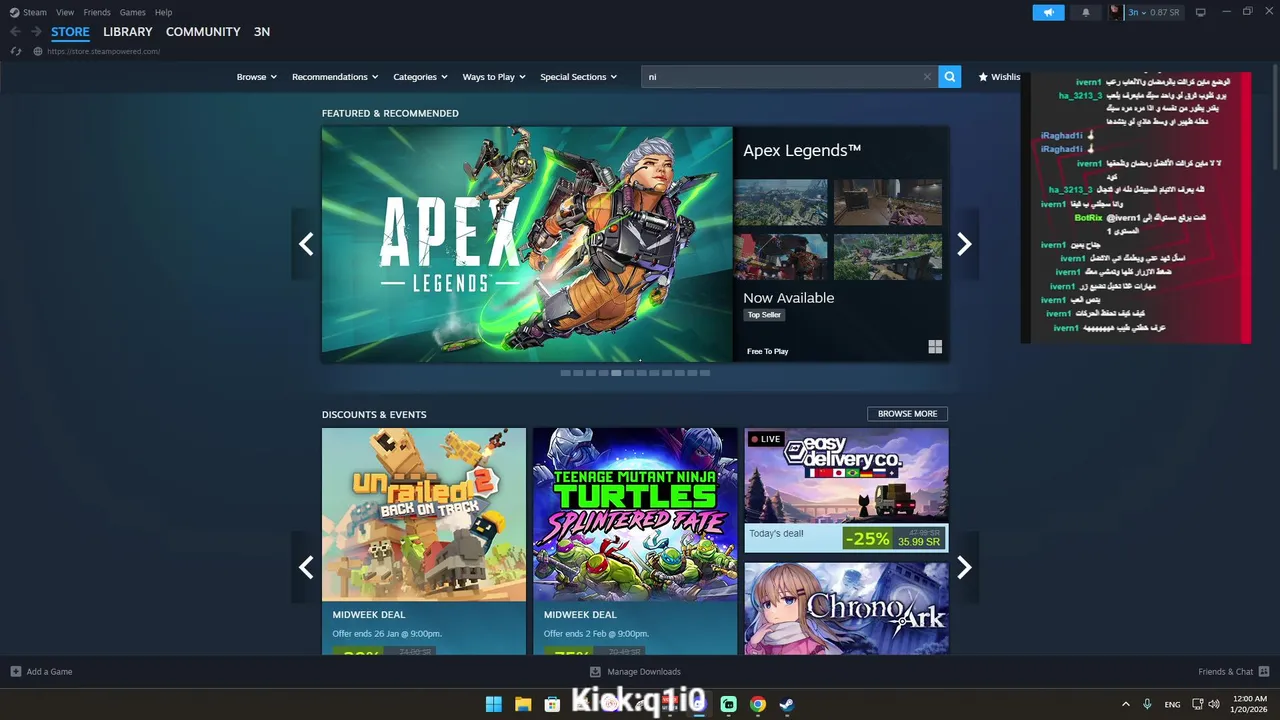Open Google Chrome from the taskbar

(x=758, y=704)
